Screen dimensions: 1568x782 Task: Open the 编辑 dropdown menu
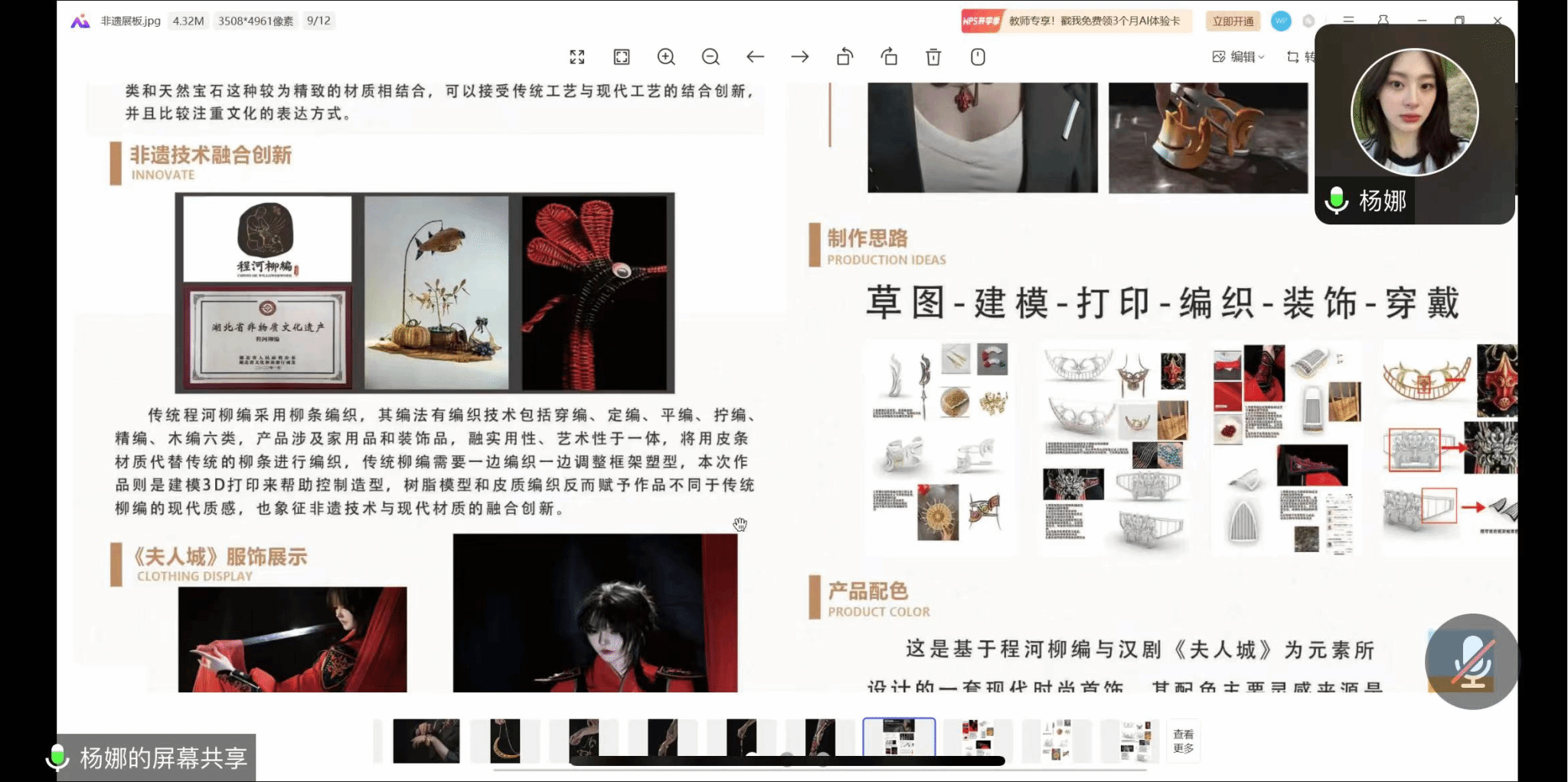[1238, 57]
